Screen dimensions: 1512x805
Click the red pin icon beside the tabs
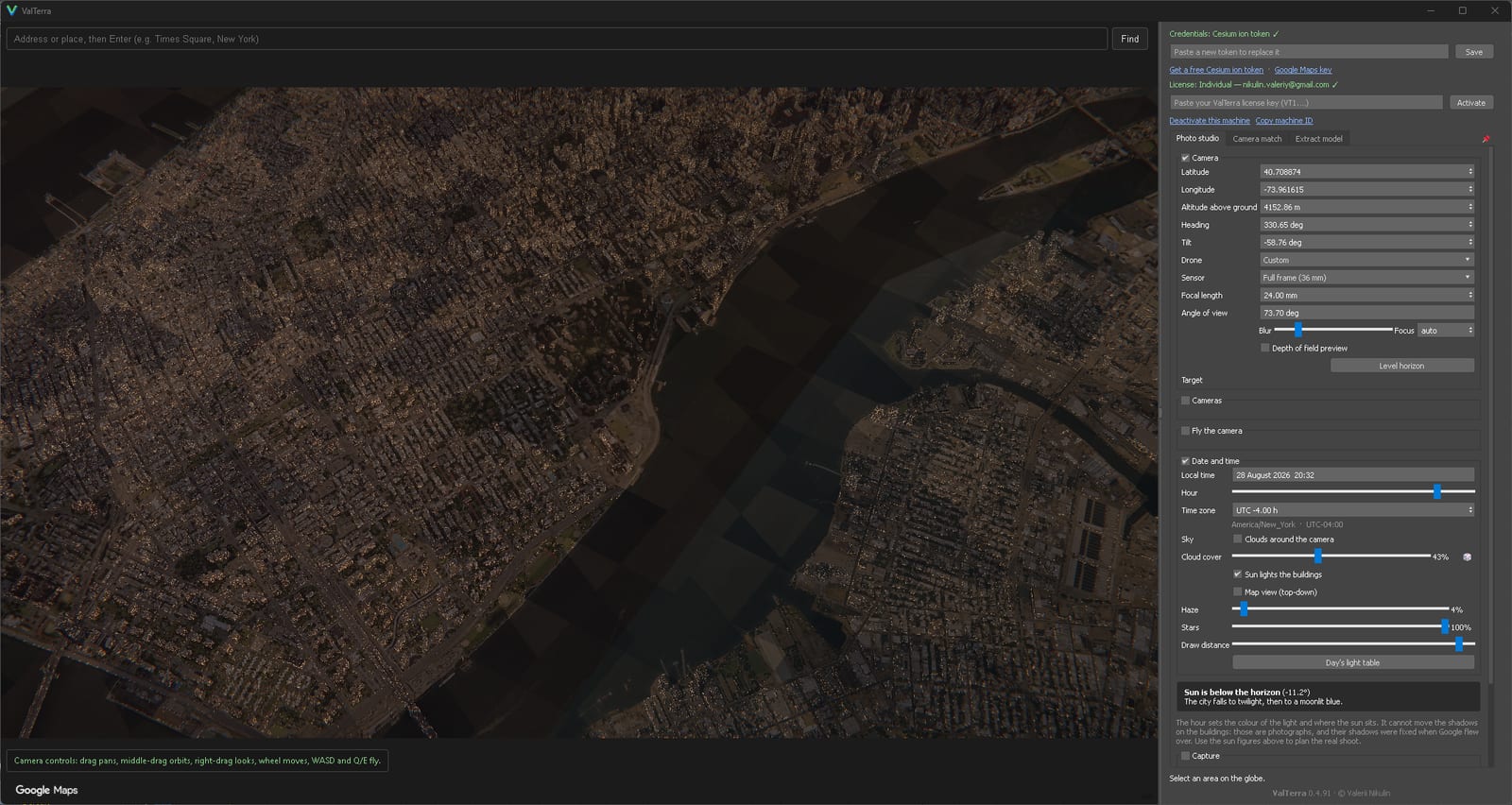tap(1486, 139)
